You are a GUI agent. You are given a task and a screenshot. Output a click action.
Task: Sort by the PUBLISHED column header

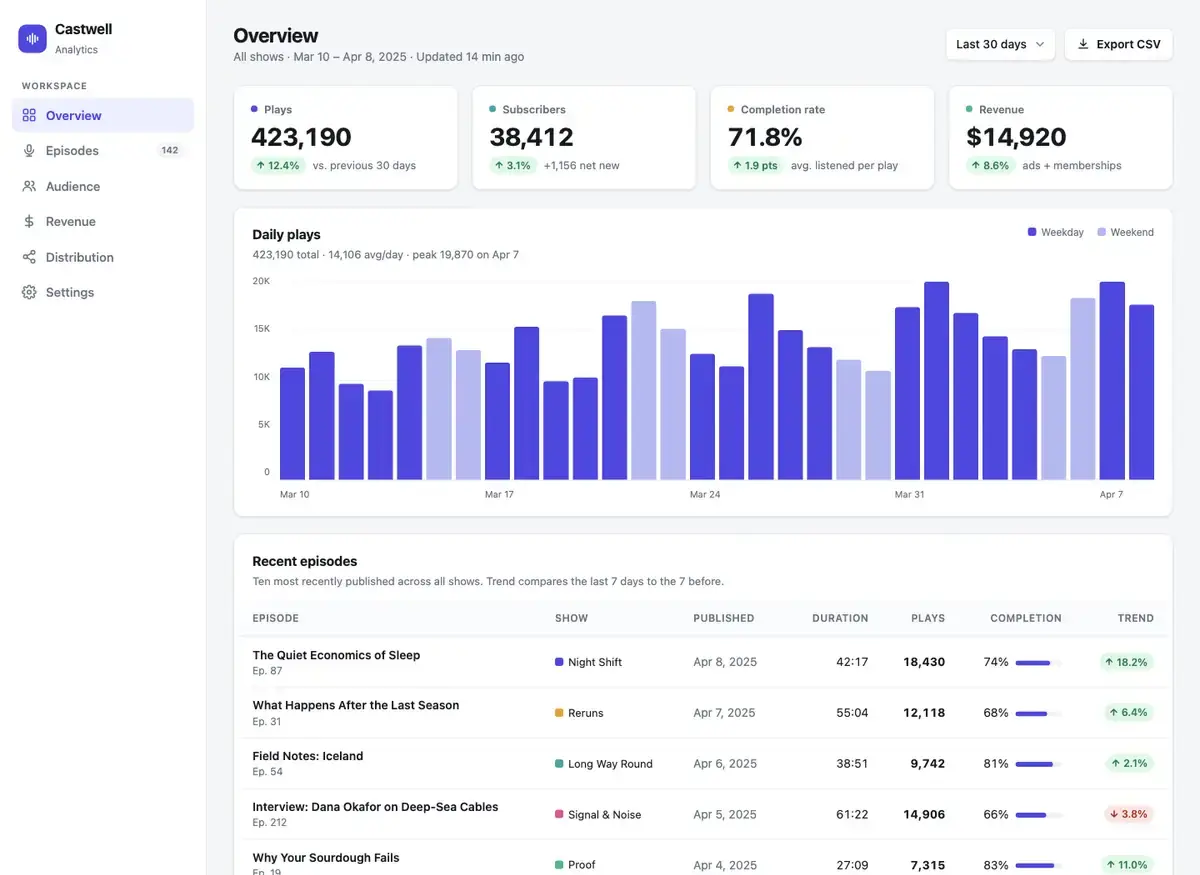pyautogui.click(x=724, y=618)
